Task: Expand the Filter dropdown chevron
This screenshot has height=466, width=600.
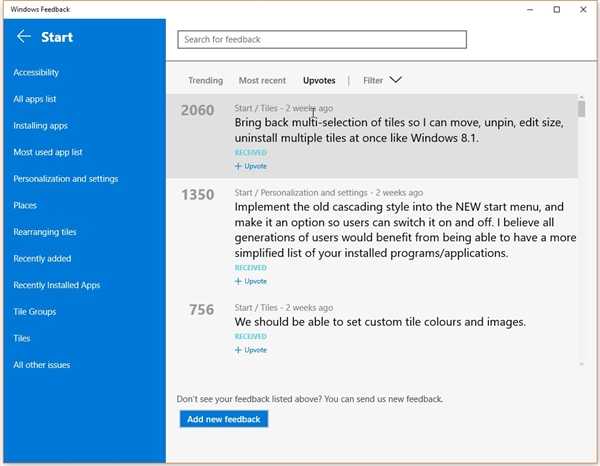Action: tap(395, 80)
